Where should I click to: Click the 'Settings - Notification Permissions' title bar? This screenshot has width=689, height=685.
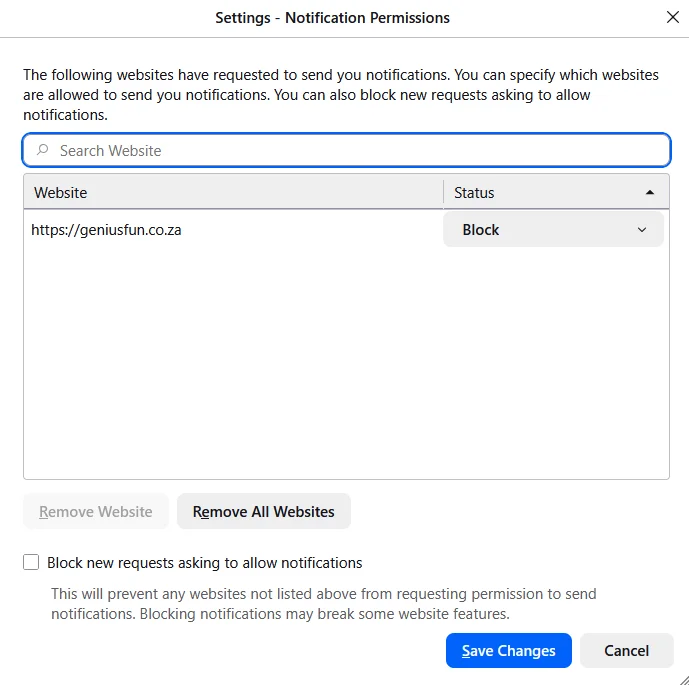(x=332, y=18)
